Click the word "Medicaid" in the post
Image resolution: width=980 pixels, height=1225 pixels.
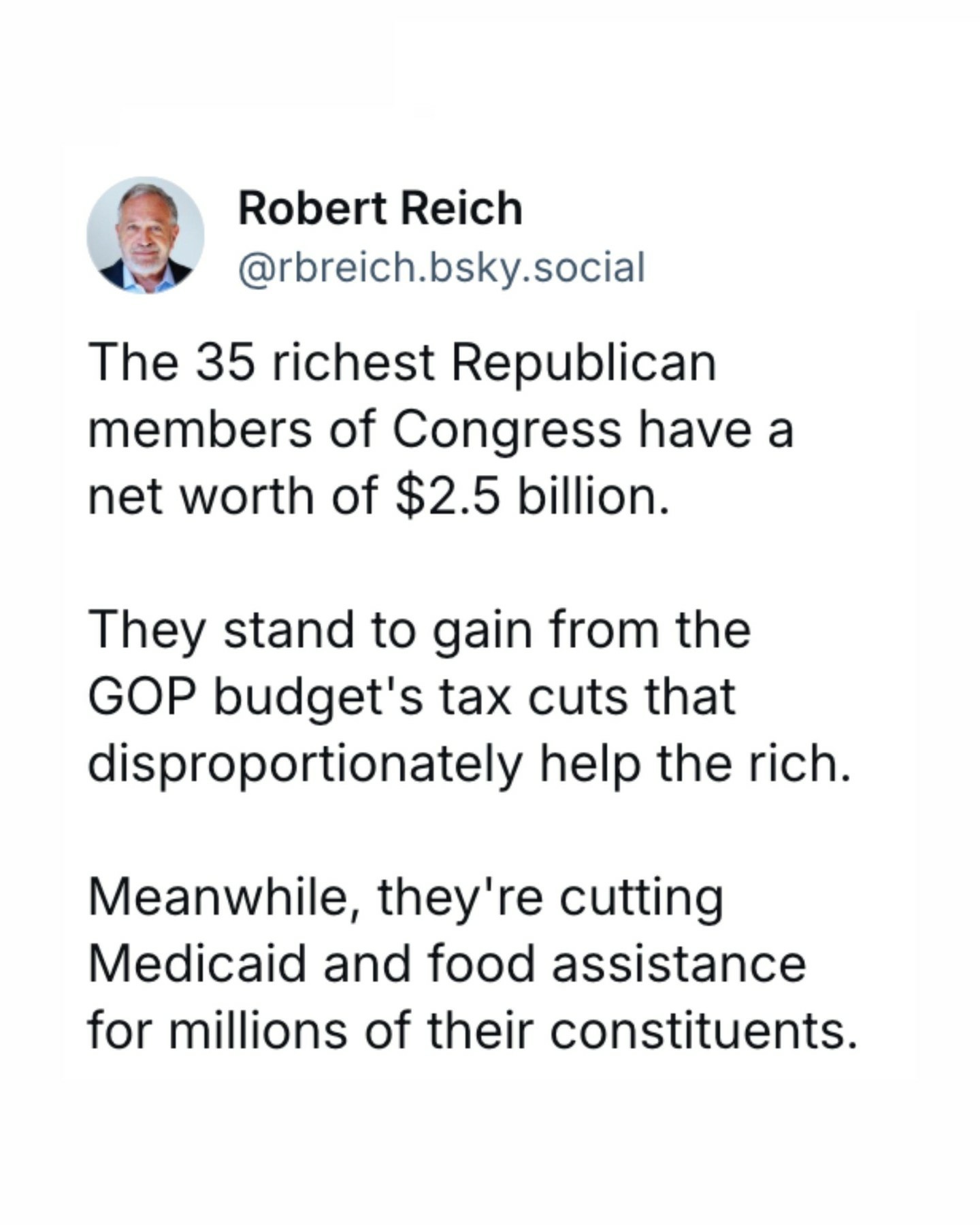click(x=197, y=964)
